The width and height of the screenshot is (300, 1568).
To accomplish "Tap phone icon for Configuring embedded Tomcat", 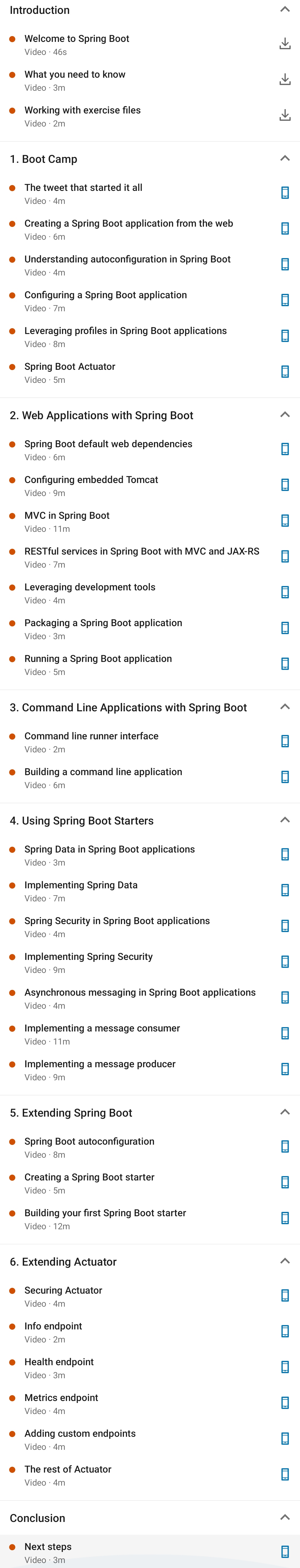I will click(x=285, y=485).
